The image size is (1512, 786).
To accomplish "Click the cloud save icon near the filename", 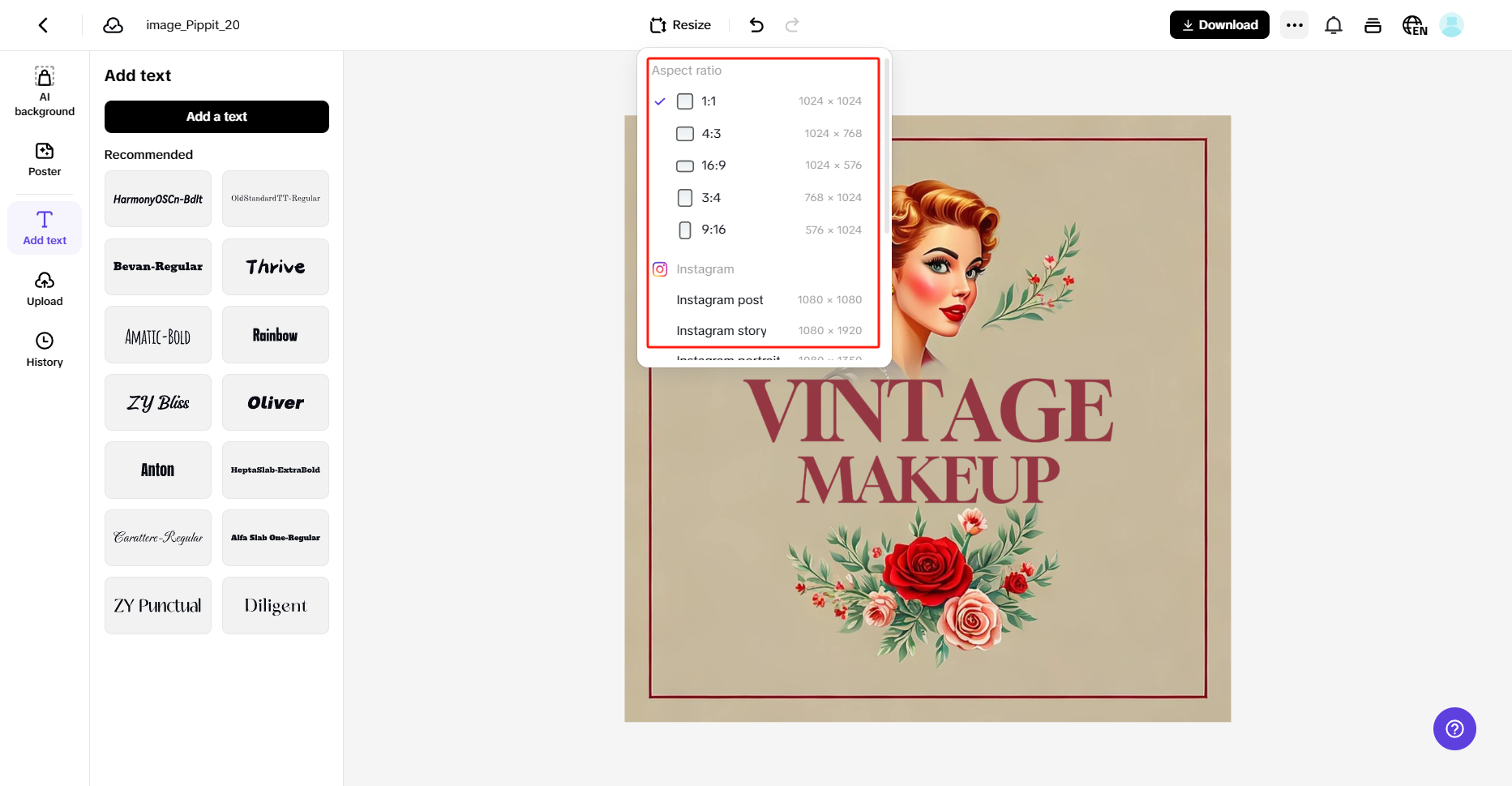I will [x=114, y=24].
